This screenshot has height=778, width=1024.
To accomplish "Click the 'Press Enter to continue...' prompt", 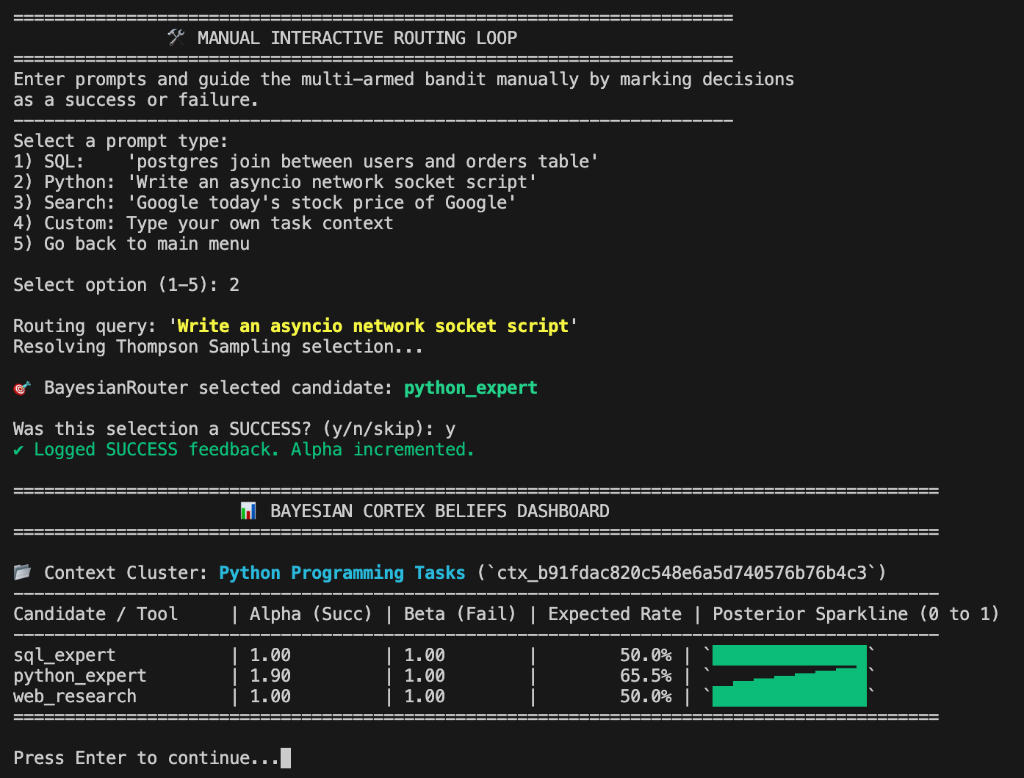I will [146, 758].
